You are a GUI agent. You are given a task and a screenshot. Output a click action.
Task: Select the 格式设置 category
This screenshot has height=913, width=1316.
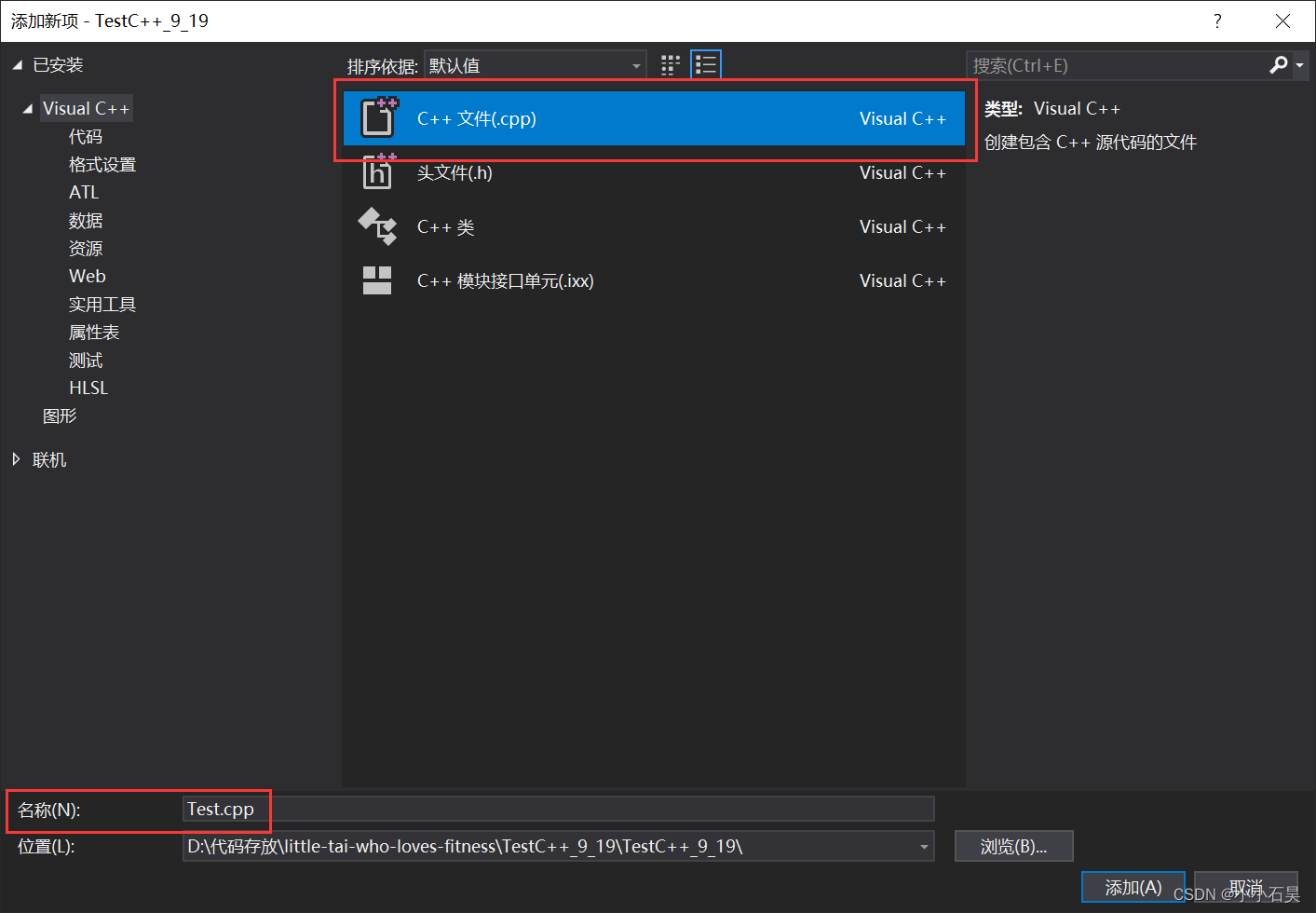tap(102, 165)
